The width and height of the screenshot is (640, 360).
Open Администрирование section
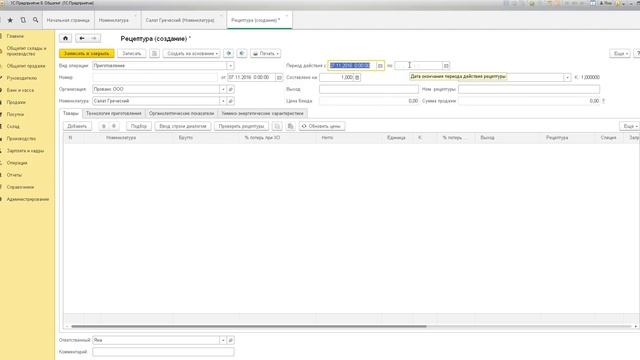[x=27, y=200]
